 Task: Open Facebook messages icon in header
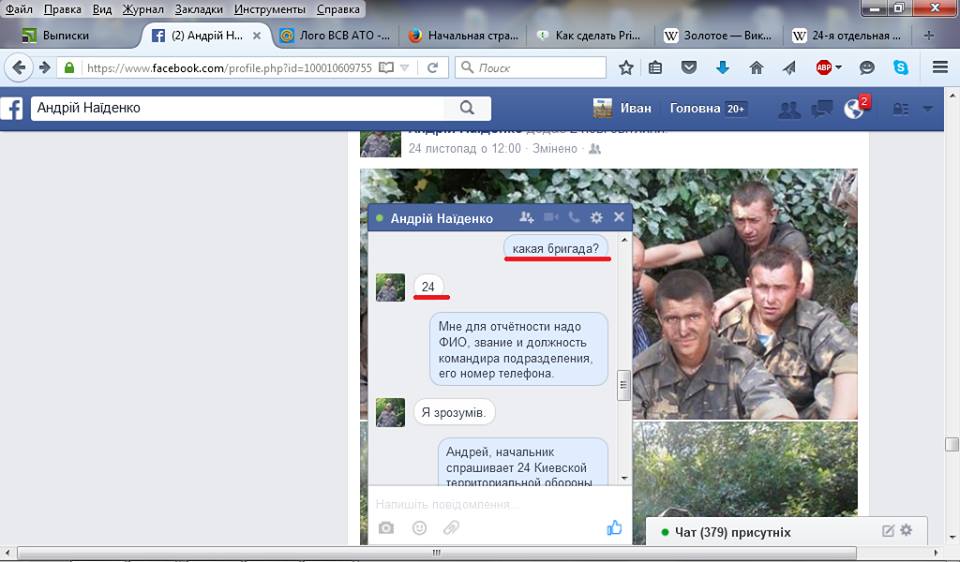[822, 109]
